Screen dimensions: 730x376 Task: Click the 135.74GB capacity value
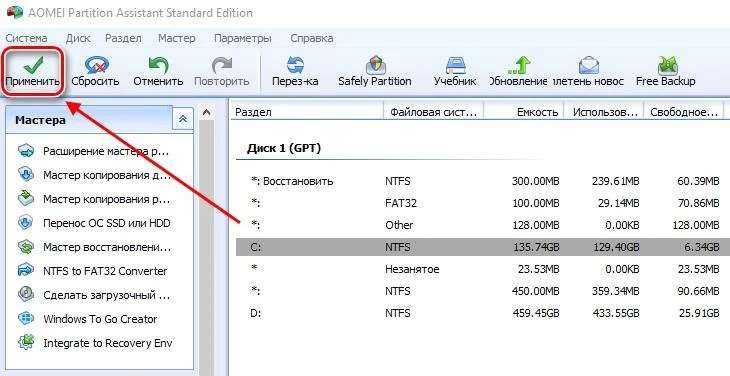pos(536,247)
